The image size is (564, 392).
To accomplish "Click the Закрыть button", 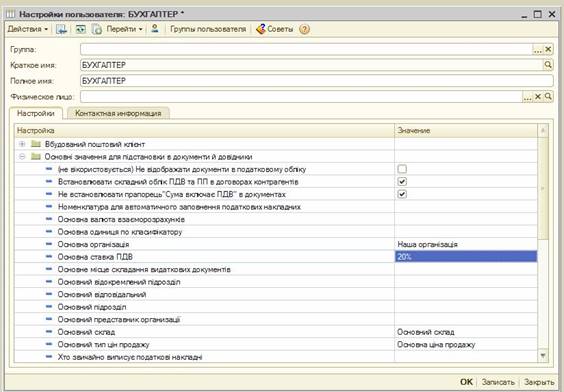I will point(538,382).
